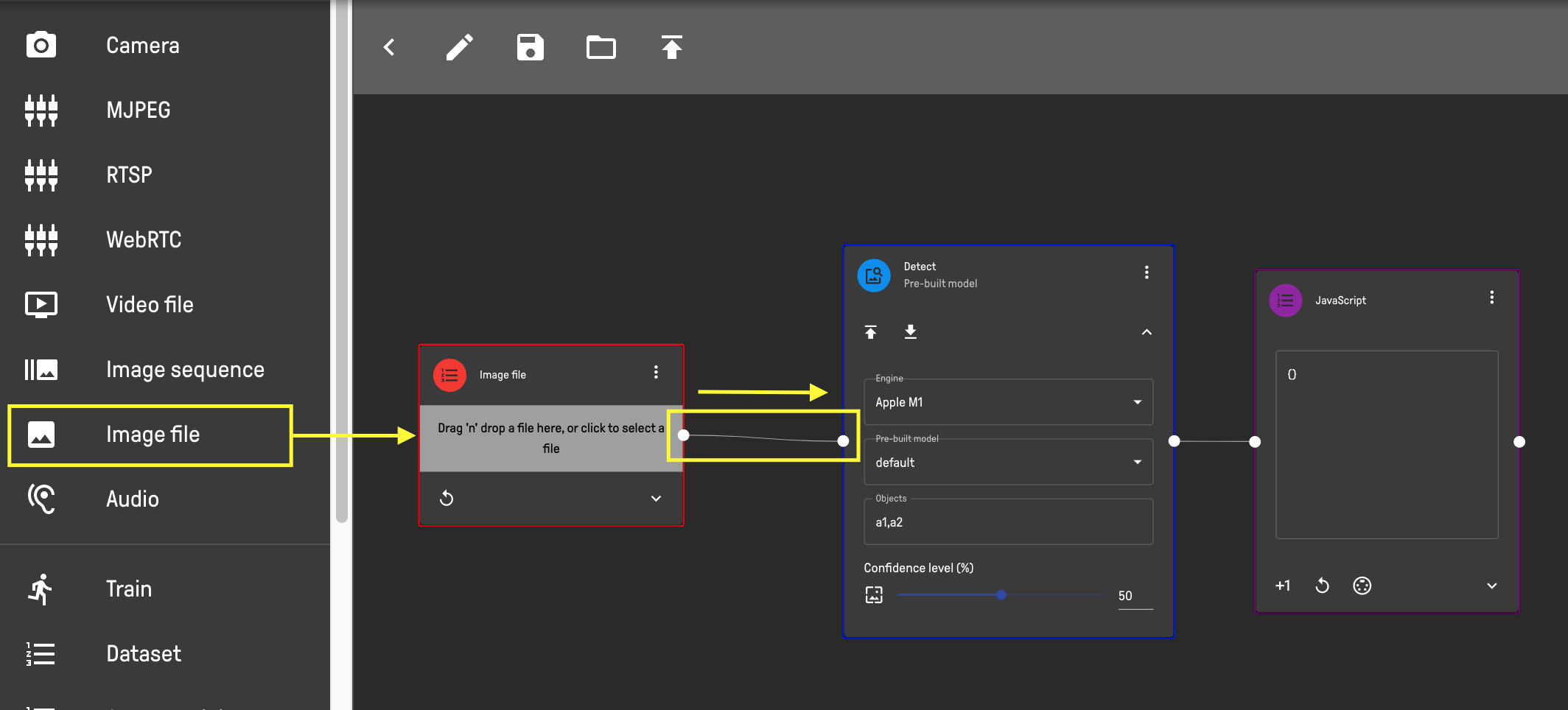Click the +1 button in JavaScript node
The width and height of the screenshot is (1568, 710).
(1283, 586)
